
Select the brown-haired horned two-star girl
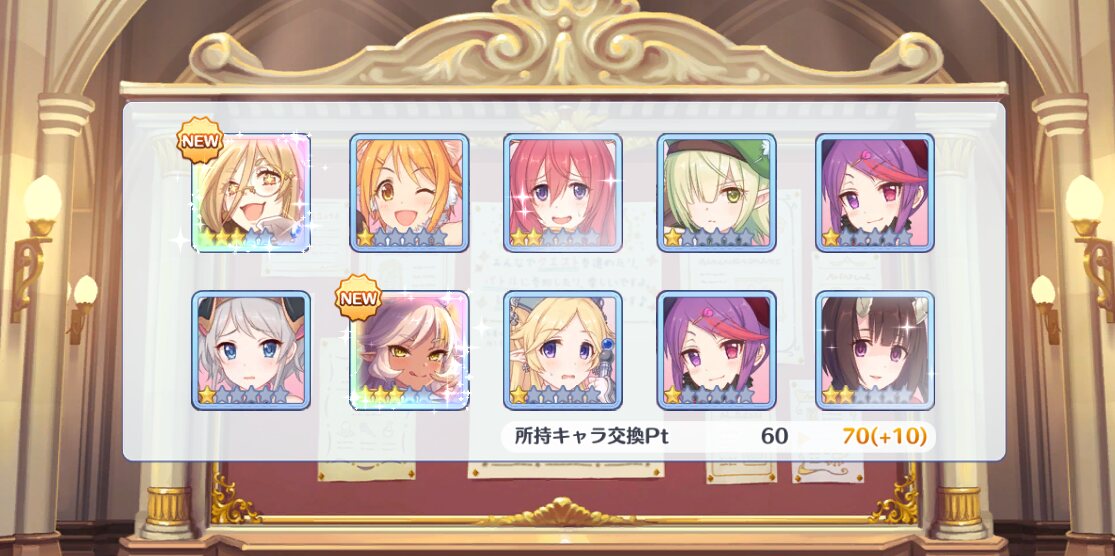[875, 351]
